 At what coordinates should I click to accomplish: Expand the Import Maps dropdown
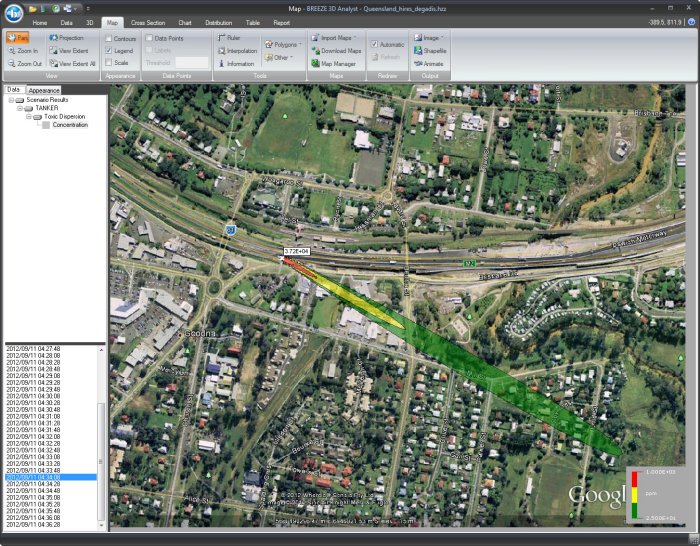[334, 37]
